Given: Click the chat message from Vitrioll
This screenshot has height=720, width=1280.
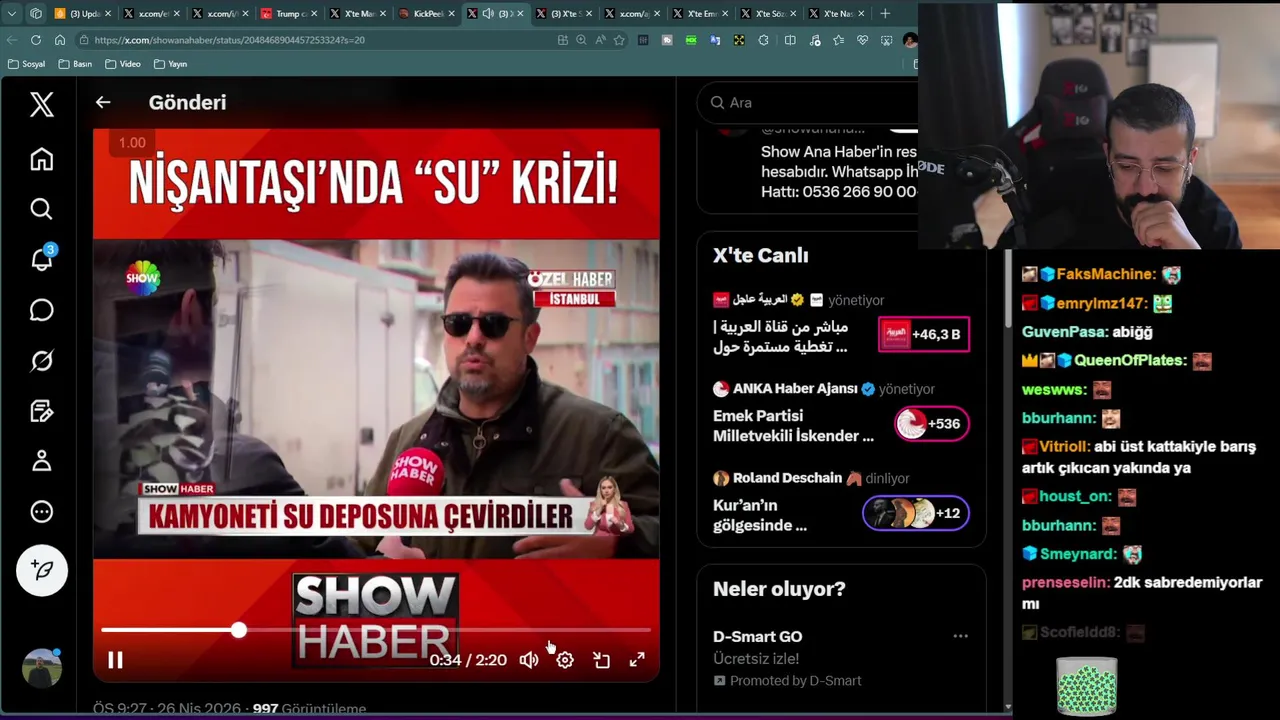Looking at the screenshot, I should [x=1139, y=457].
